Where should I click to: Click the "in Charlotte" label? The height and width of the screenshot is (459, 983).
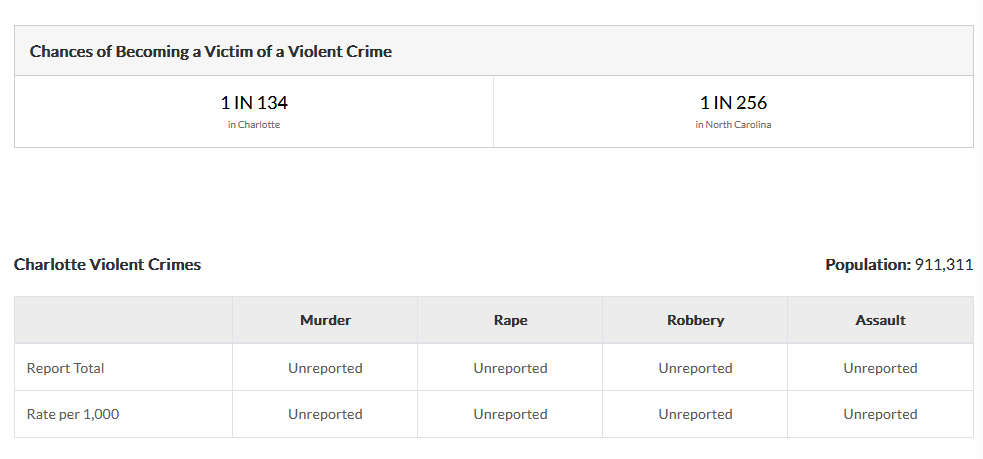(254, 125)
